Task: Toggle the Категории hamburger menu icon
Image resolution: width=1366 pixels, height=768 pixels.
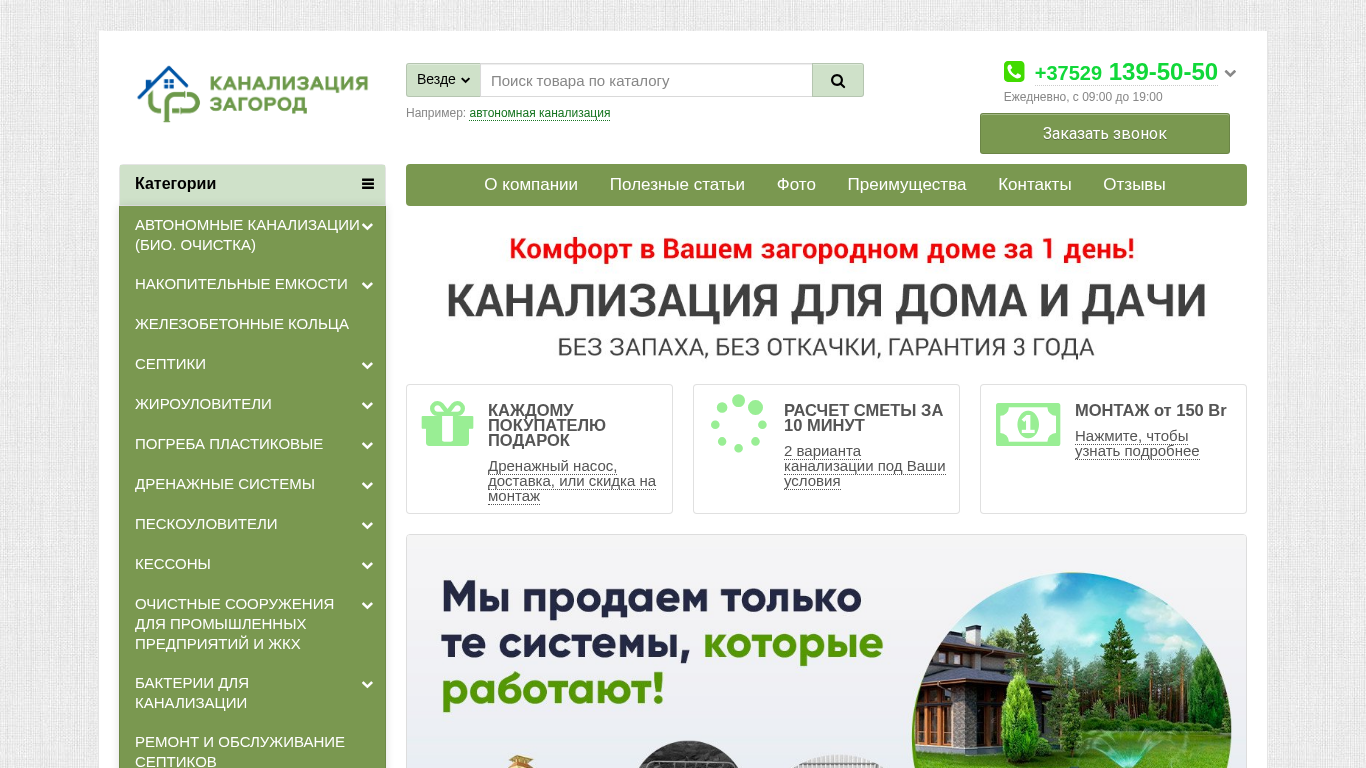Action: coord(368,184)
